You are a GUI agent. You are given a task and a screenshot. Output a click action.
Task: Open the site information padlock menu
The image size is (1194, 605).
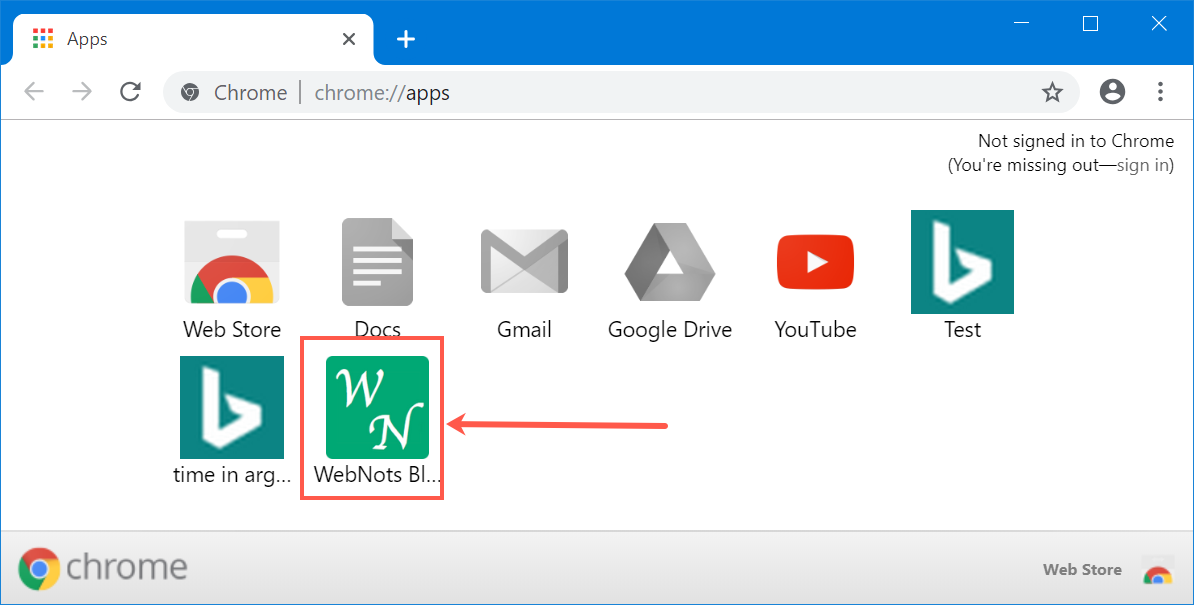(x=189, y=91)
